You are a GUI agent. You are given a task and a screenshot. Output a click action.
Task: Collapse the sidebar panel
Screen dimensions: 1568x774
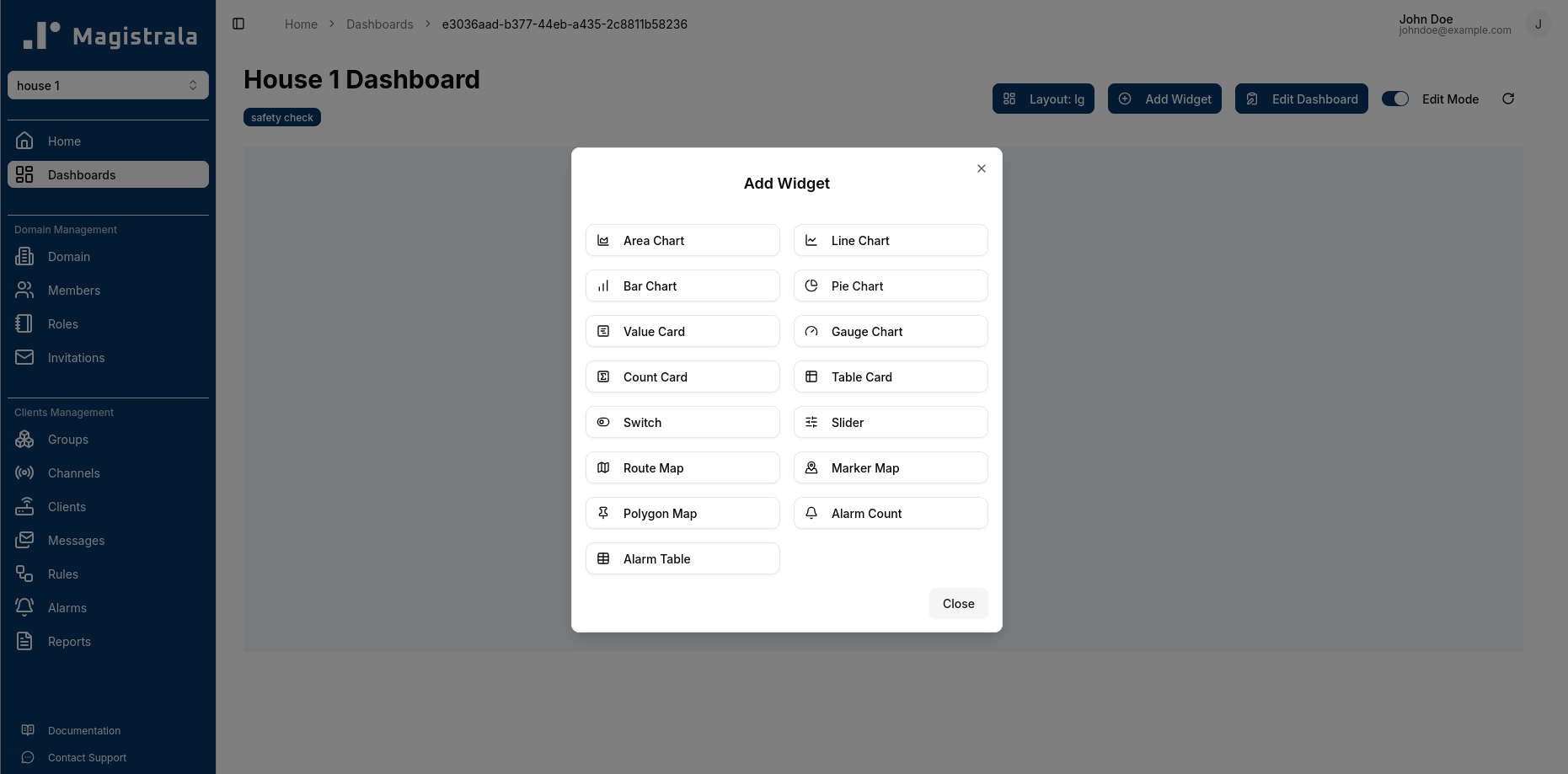[x=238, y=24]
